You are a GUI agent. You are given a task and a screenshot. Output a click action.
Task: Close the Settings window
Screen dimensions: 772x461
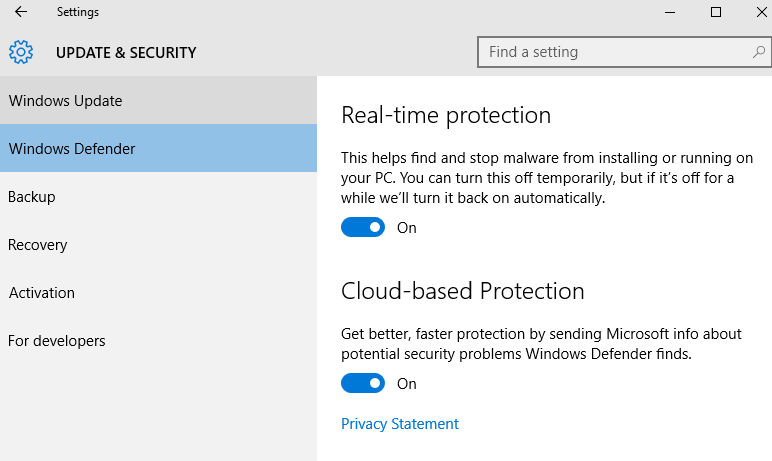point(761,12)
